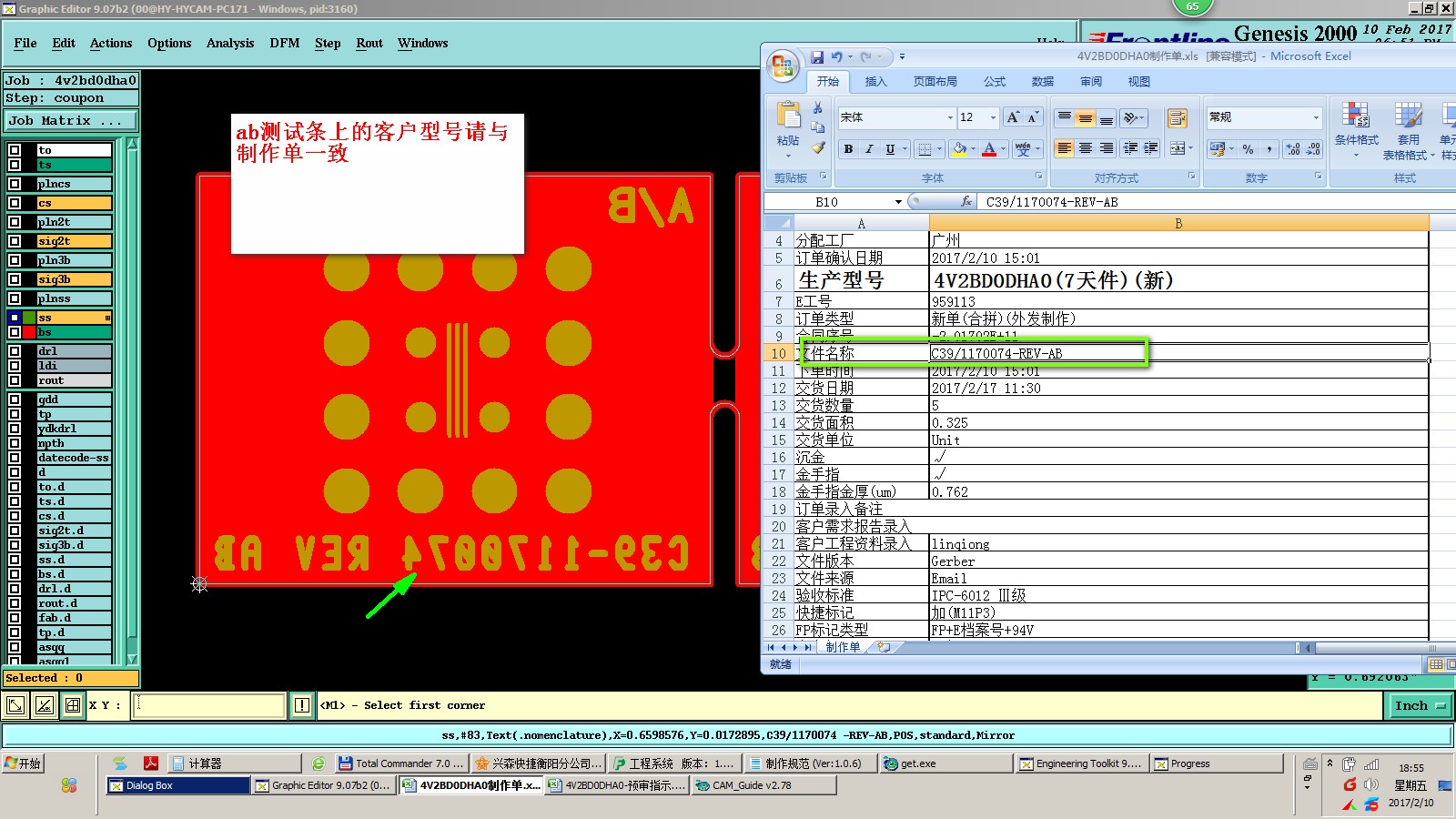Viewport: 1456px width, 819px height.
Task: Click the Inch units button
Action: [1420, 705]
